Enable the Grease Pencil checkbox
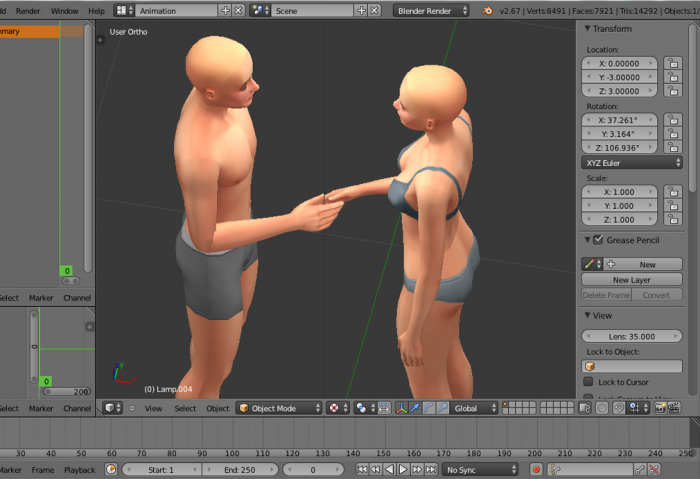Screen dimensions: 700x479 598,240
